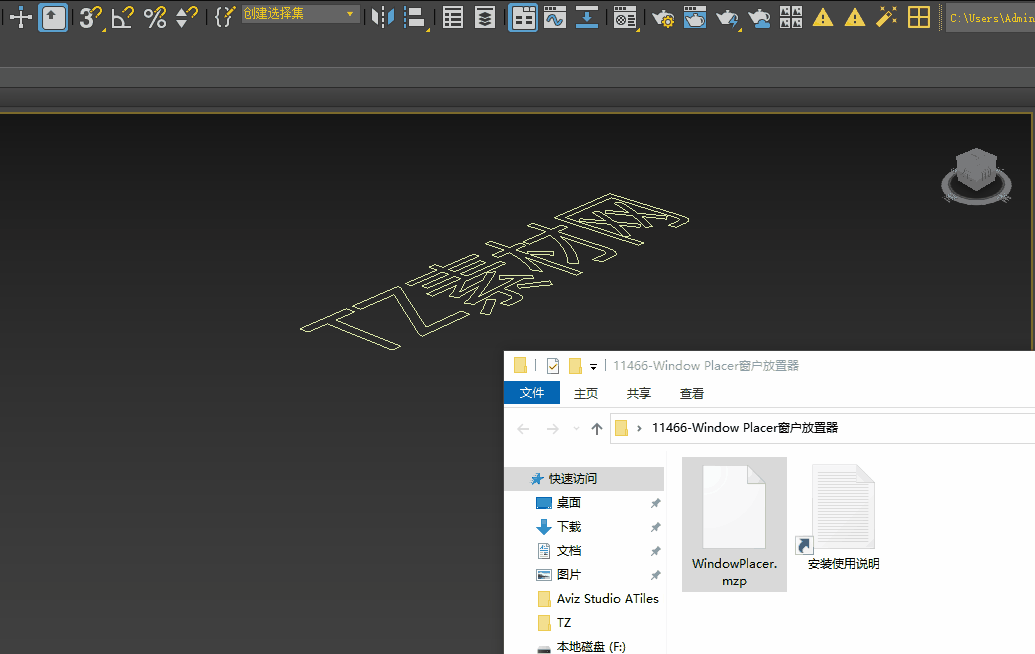Viewport: 1035px width, 654px height.
Task: Click the Explorer up-directory arrow
Action: coord(597,428)
